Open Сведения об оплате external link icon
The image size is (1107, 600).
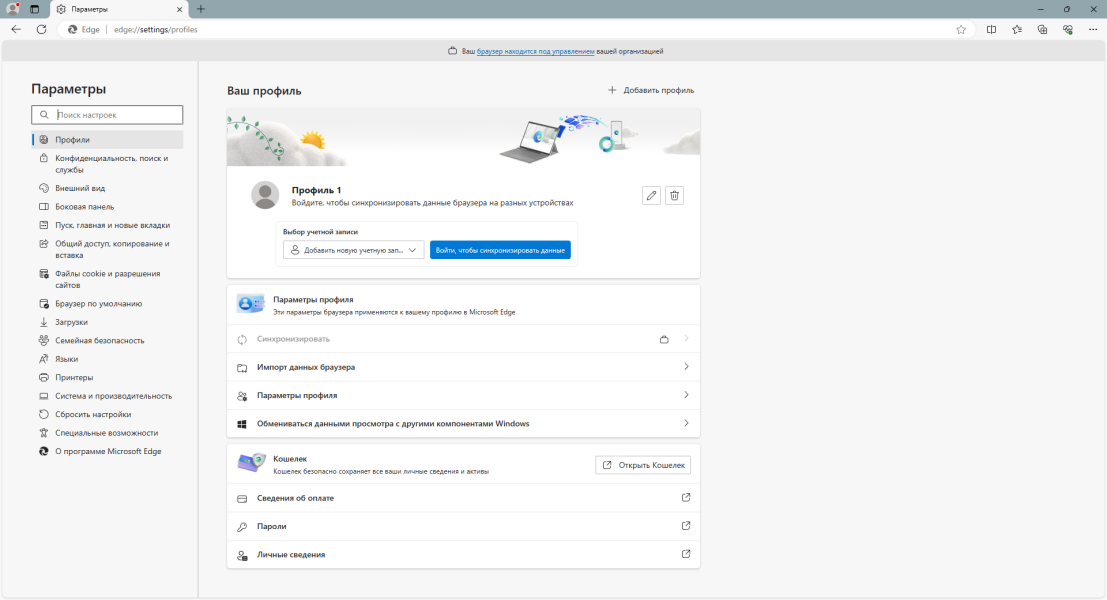point(686,498)
